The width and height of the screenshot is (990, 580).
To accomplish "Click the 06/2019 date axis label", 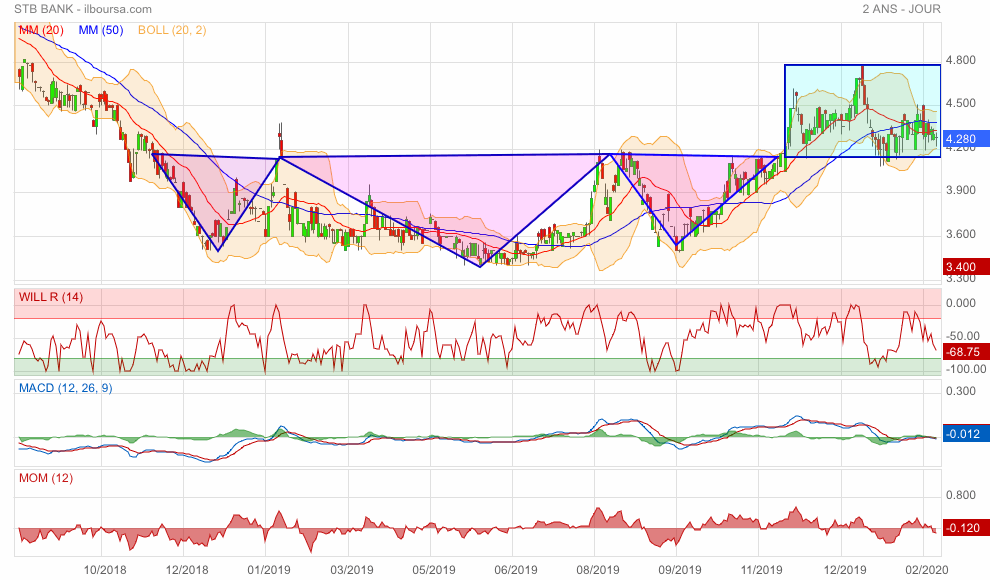I will 516,570.
